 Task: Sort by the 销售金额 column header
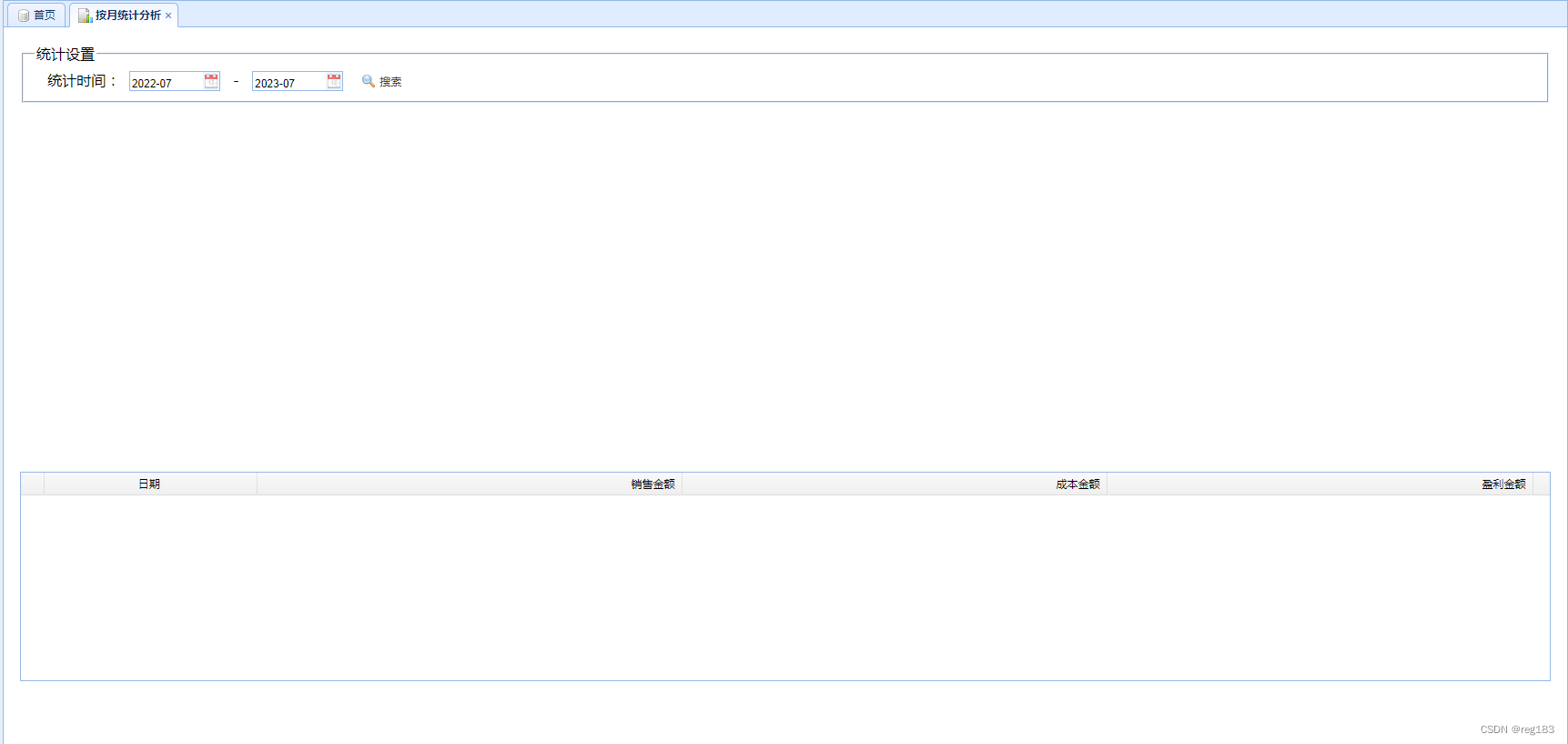click(x=470, y=484)
